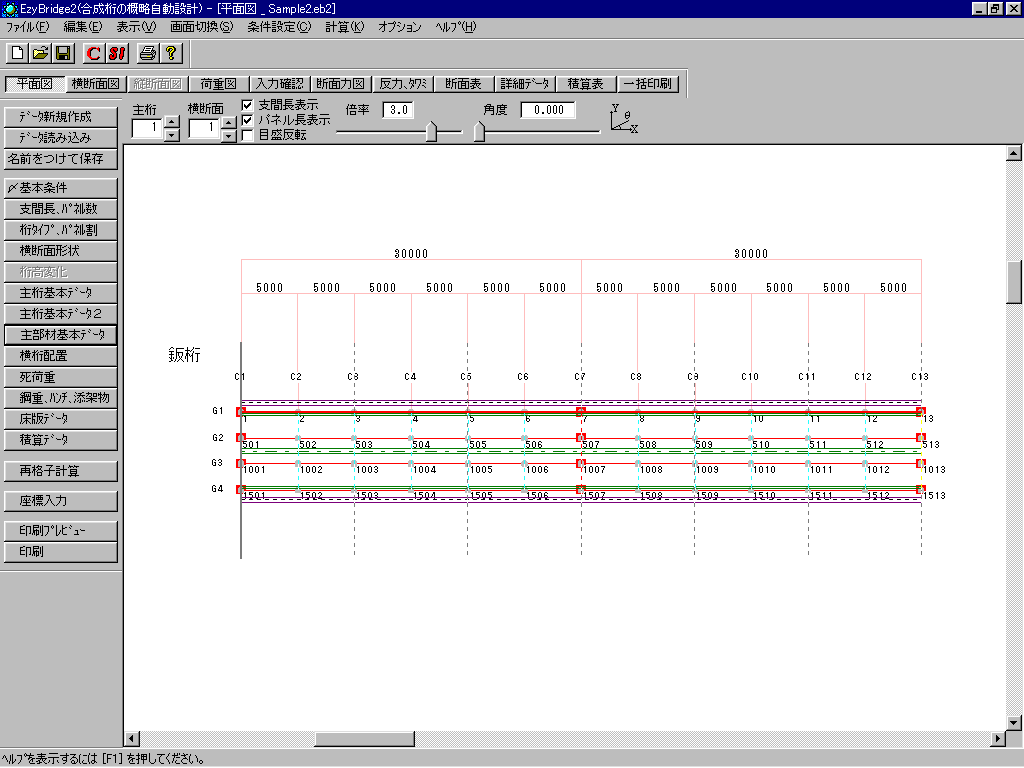Image resolution: width=1024 pixels, height=768 pixels.
Task: Click the 印刷プレビュー button
Action: [x=61, y=531]
